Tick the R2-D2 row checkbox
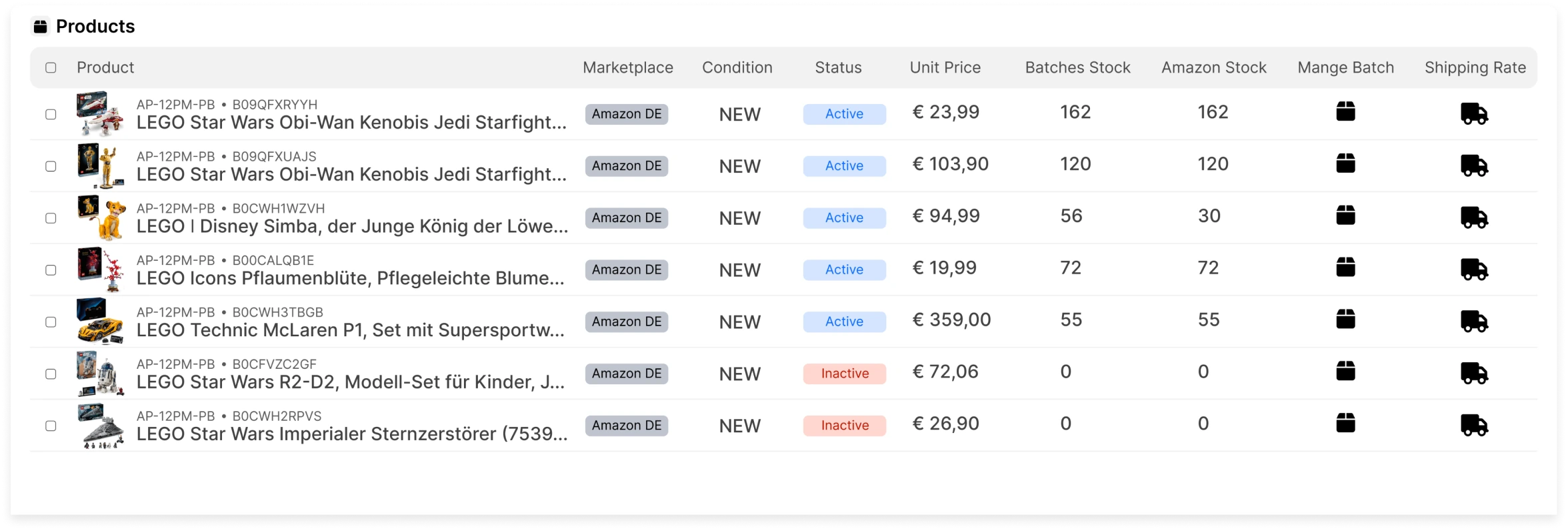This screenshot has height=531, width=1568. pos(51,374)
